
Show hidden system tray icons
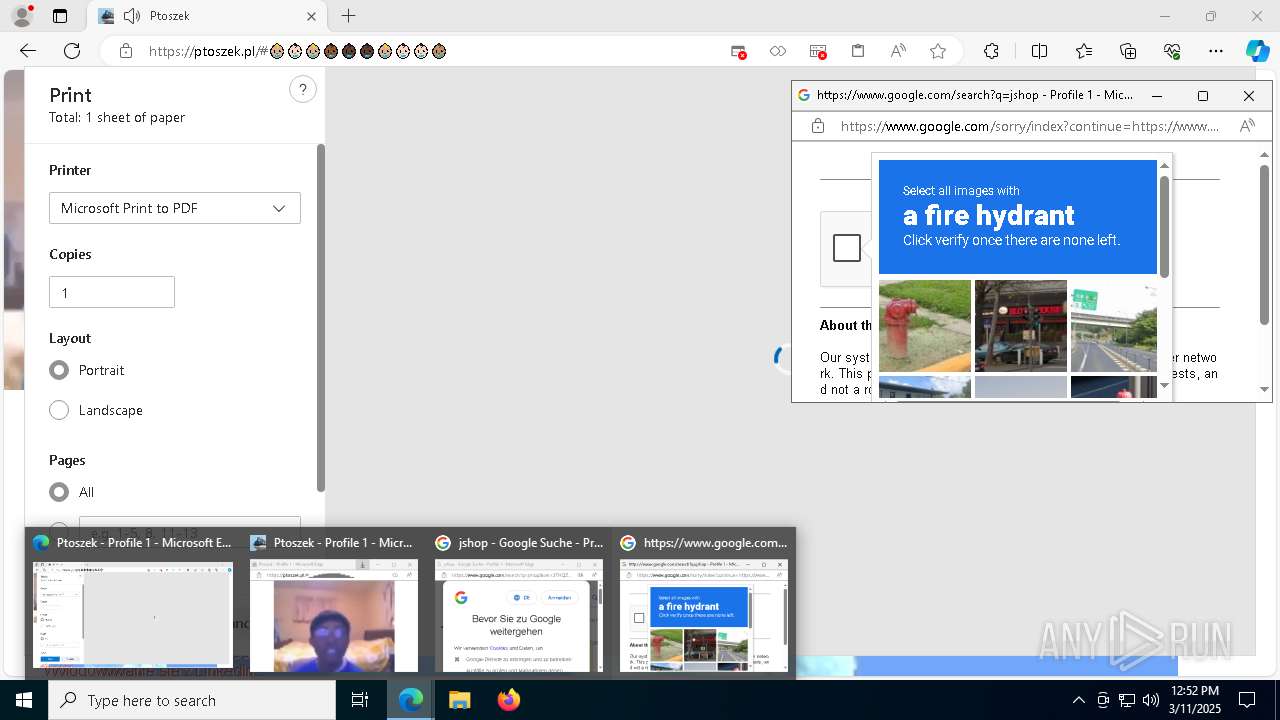(x=1078, y=700)
